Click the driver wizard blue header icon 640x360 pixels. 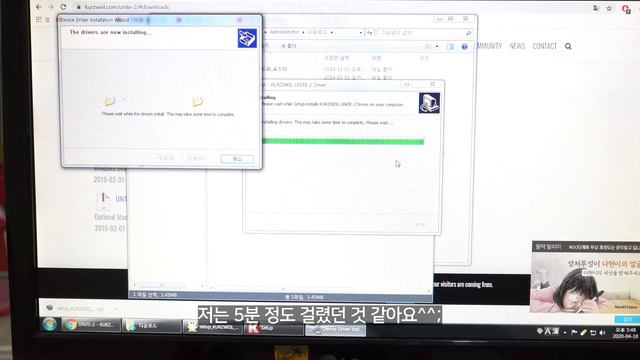tap(247, 38)
